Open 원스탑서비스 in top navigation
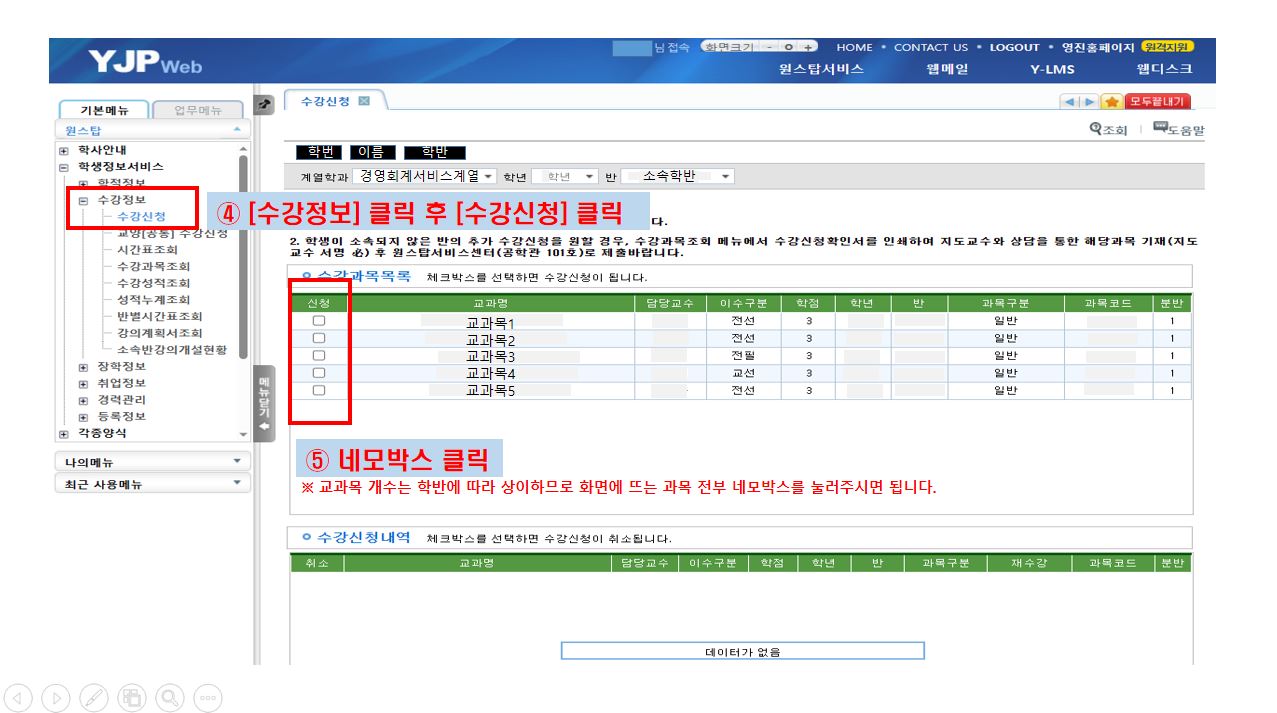Image resolution: width=1277 pixels, height=713 pixels. point(821,69)
